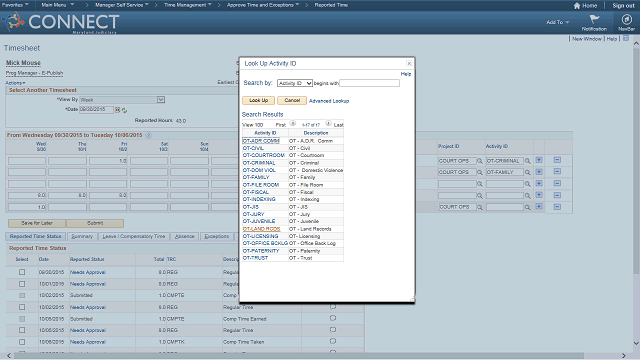This screenshot has width=640, height=360.
Task: Open comment bubble for Comp Time Earned 10/05
Action: click(333, 318)
